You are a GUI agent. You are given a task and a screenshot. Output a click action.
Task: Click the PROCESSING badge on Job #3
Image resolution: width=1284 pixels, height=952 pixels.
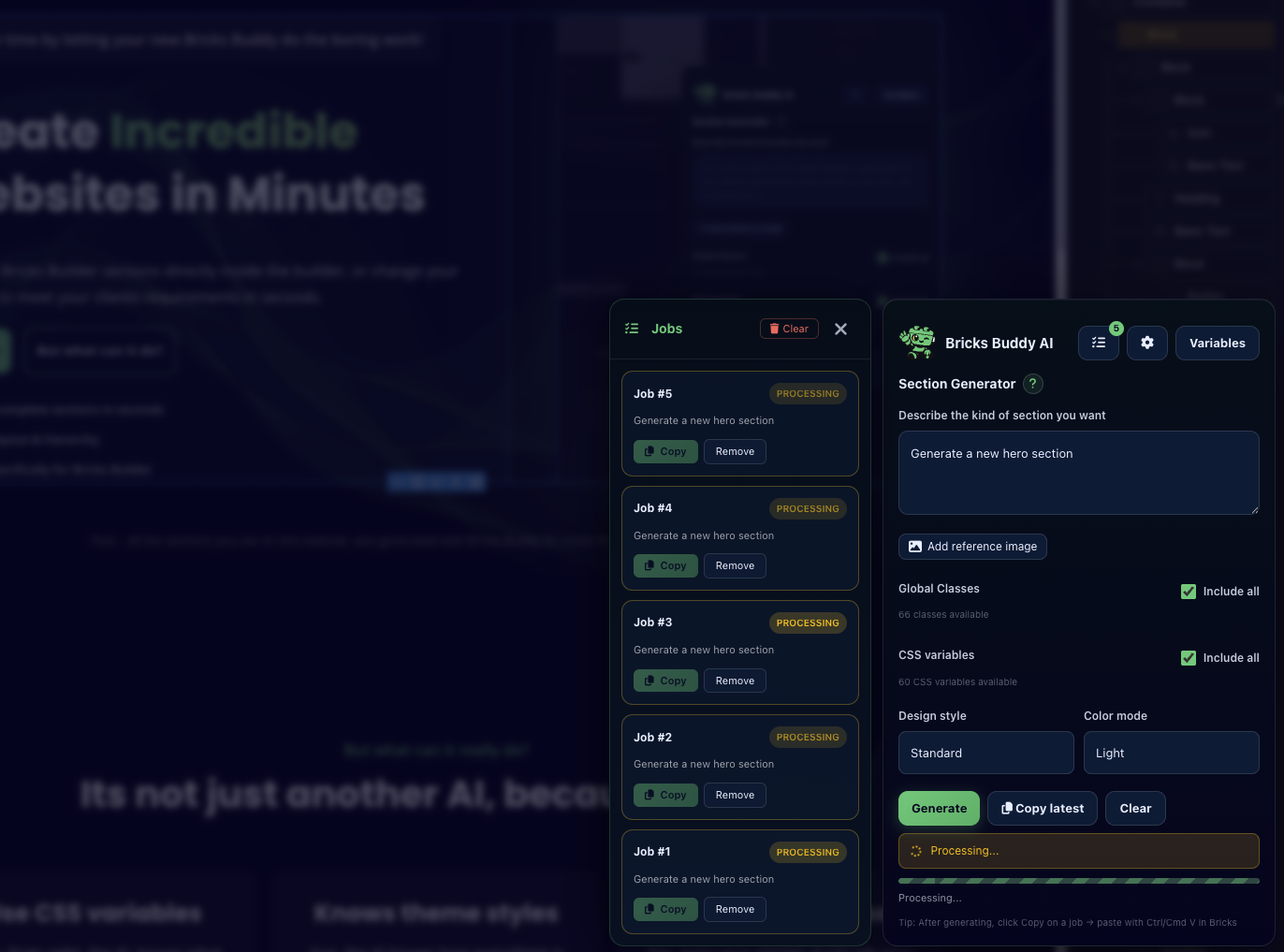tap(808, 623)
